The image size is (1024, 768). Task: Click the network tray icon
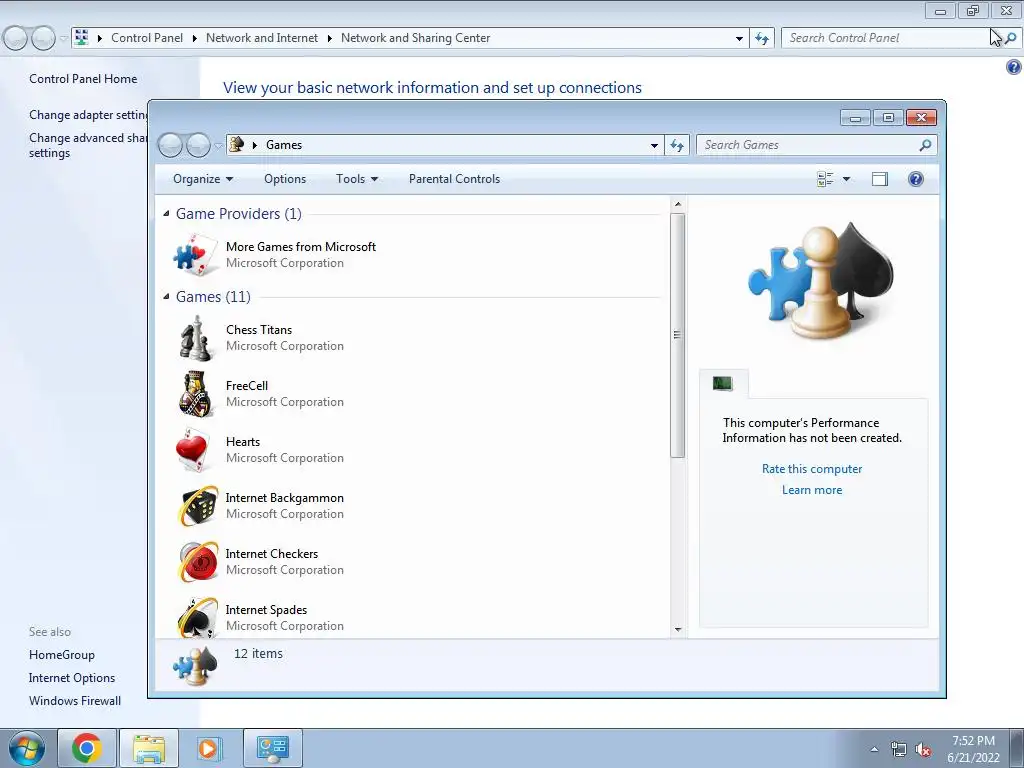click(899, 750)
